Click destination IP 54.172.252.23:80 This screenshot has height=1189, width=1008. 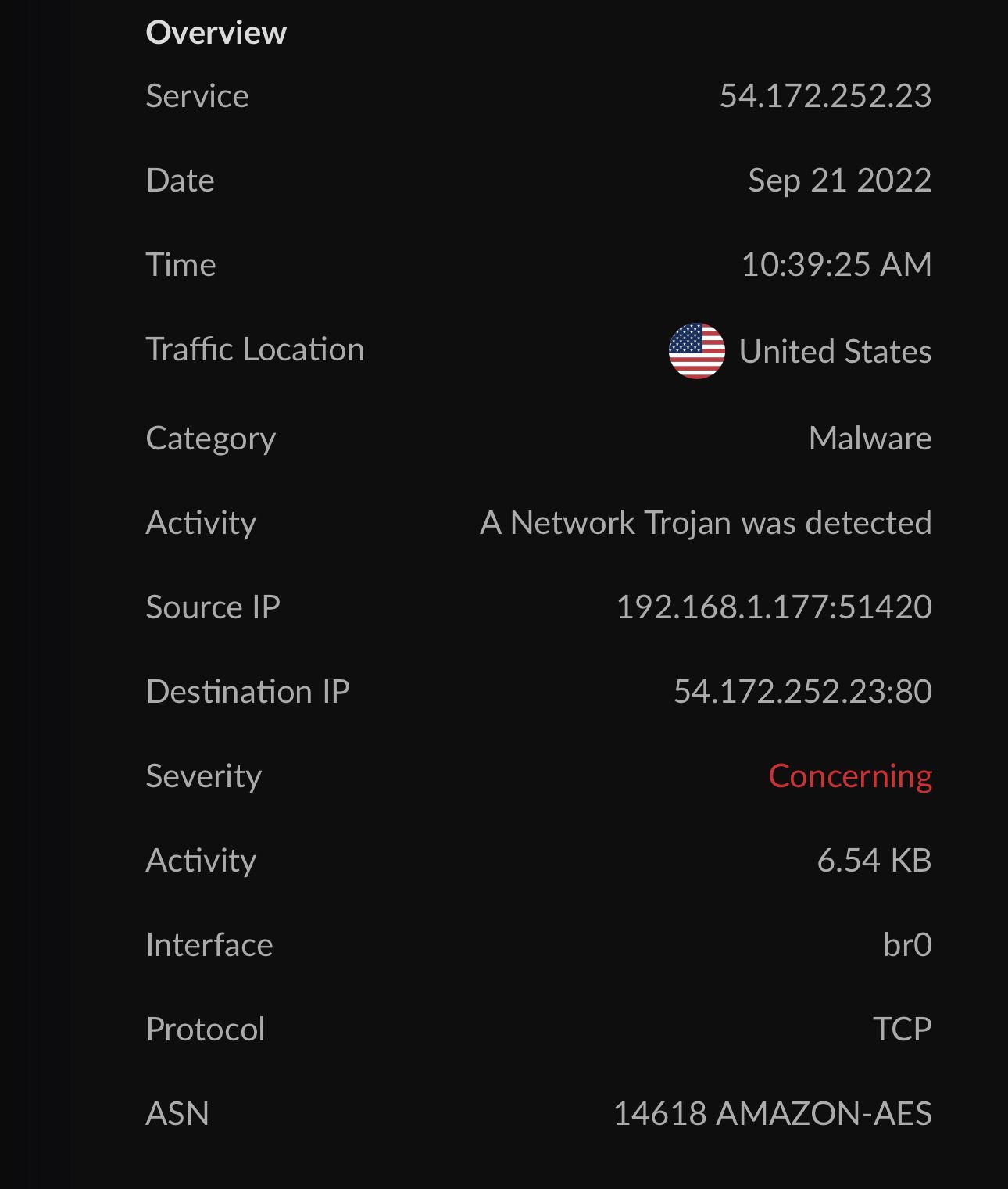(x=802, y=692)
